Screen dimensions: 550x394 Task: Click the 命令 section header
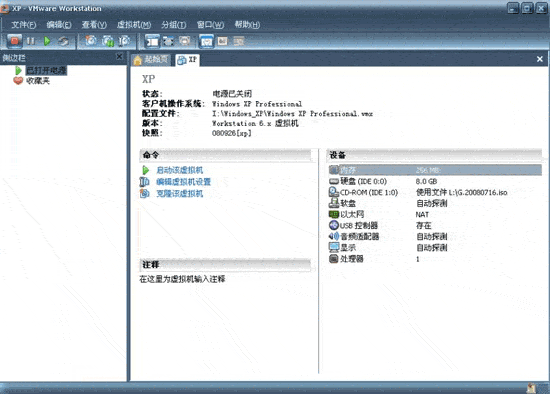(x=226, y=155)
